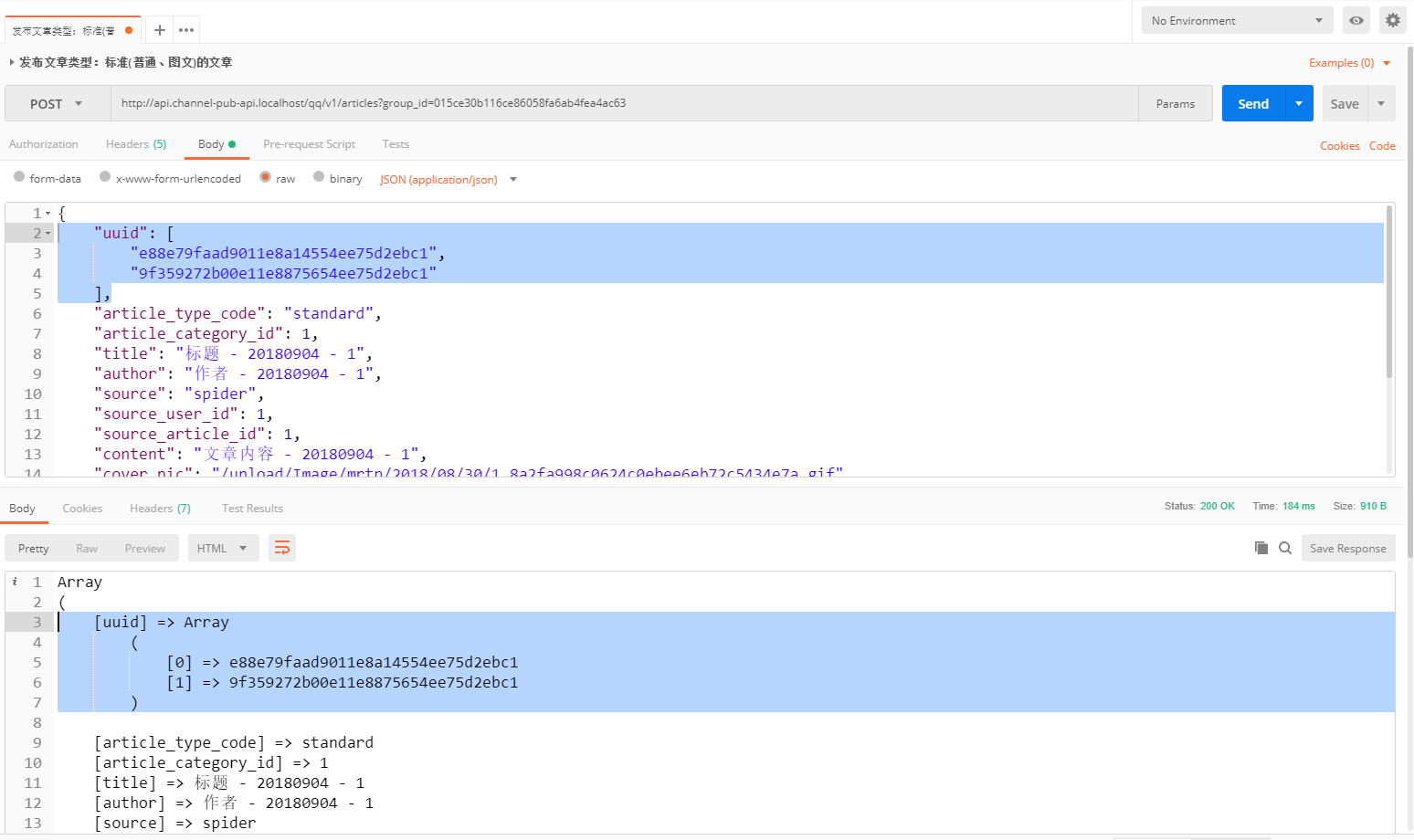Screen dimensions: 1414x840
Task: Open JSON (application/json) content type dropdown
Action: pyautogui.click(x=448, y=180)
